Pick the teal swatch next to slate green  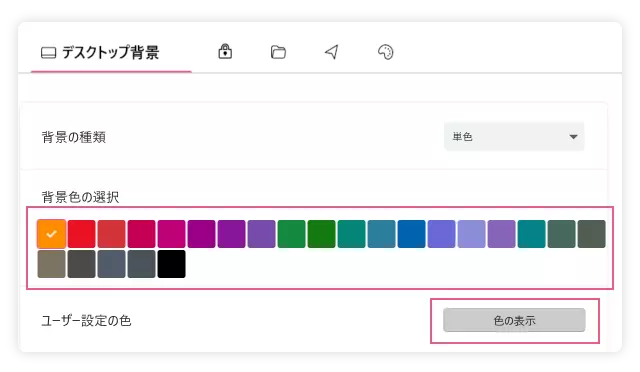tap(531, 234)
